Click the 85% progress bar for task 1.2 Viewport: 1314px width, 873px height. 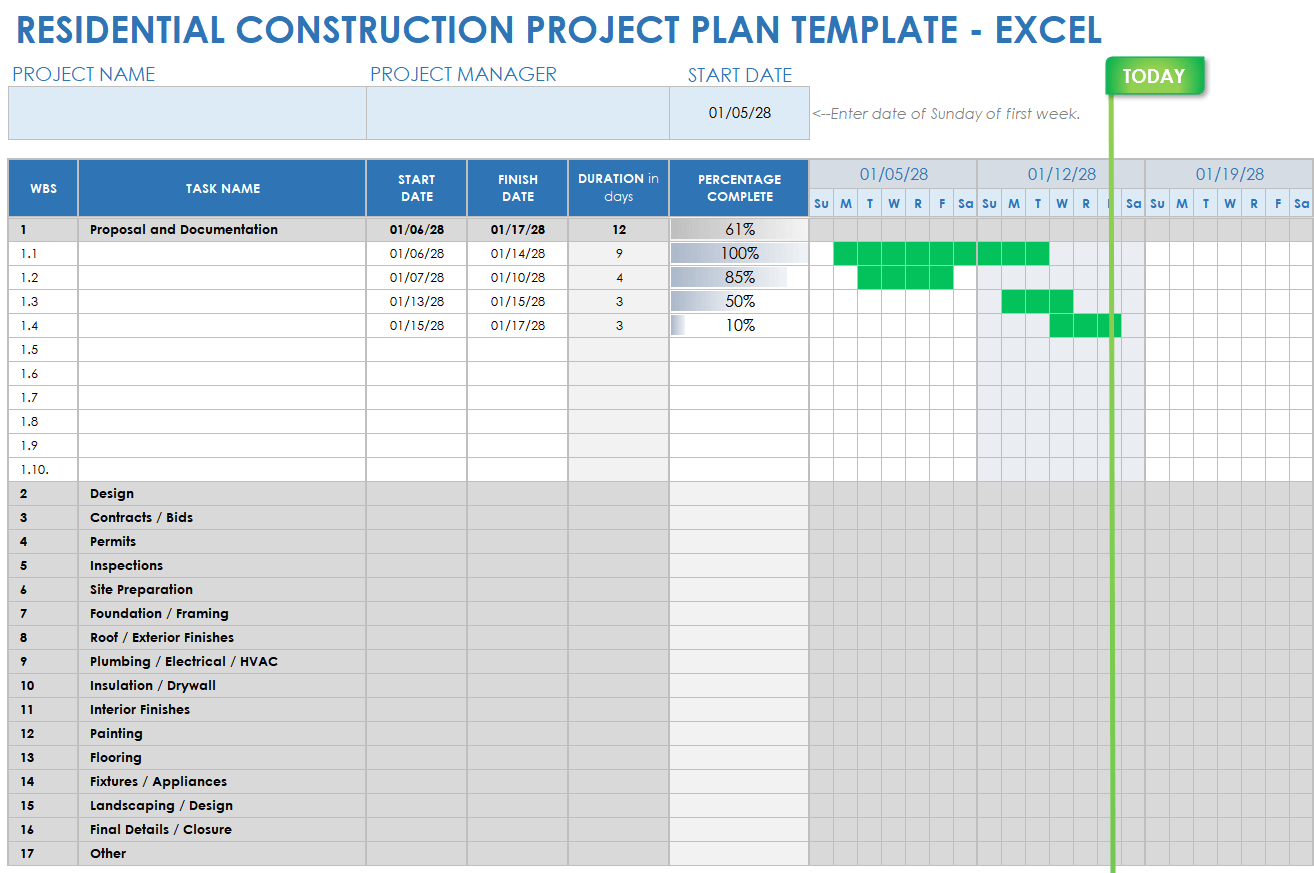coord(739,277)
